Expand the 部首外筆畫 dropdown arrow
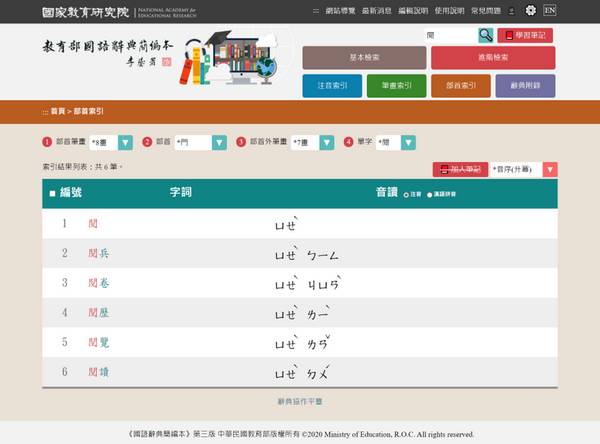This screenshot has height=444, width=600. [x=327, y=142]
